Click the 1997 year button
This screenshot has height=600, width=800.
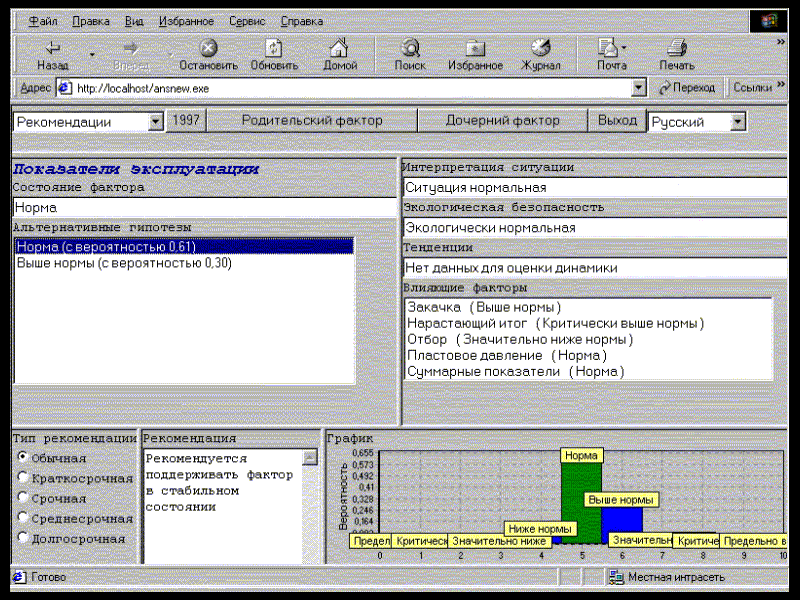[186, 121]
